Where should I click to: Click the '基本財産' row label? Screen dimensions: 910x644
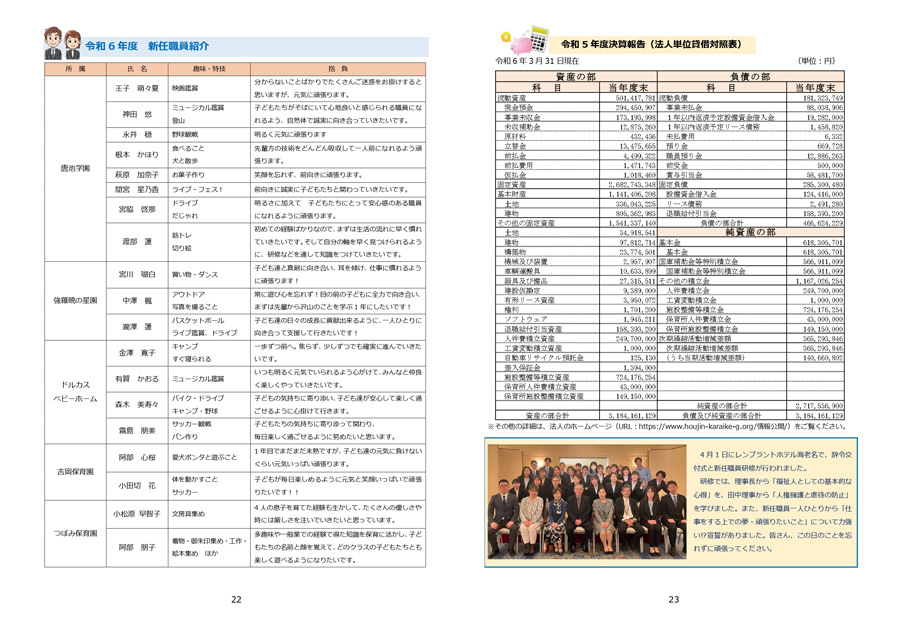[x=512, y=194]
